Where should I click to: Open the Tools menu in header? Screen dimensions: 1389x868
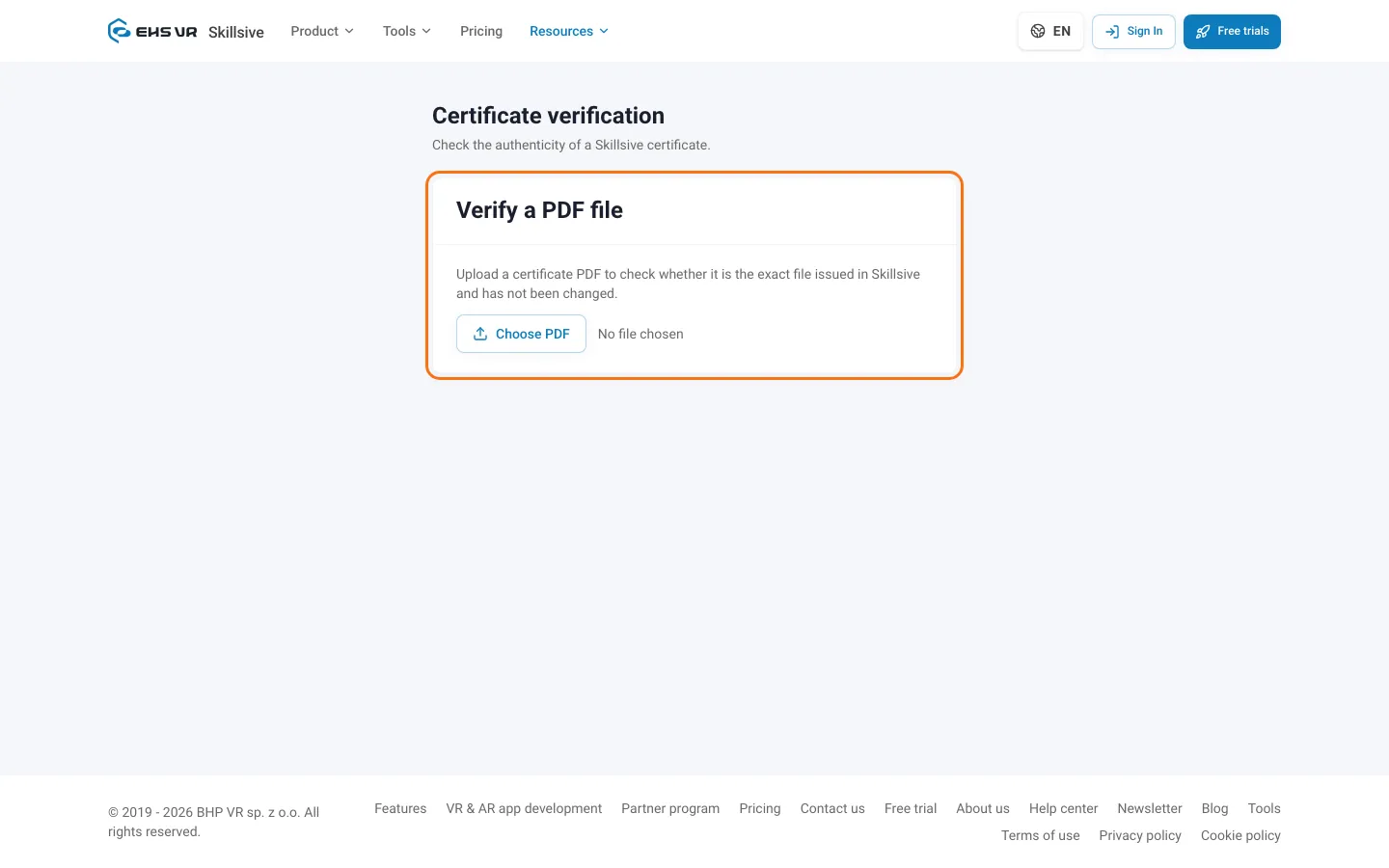coord(407,31)
